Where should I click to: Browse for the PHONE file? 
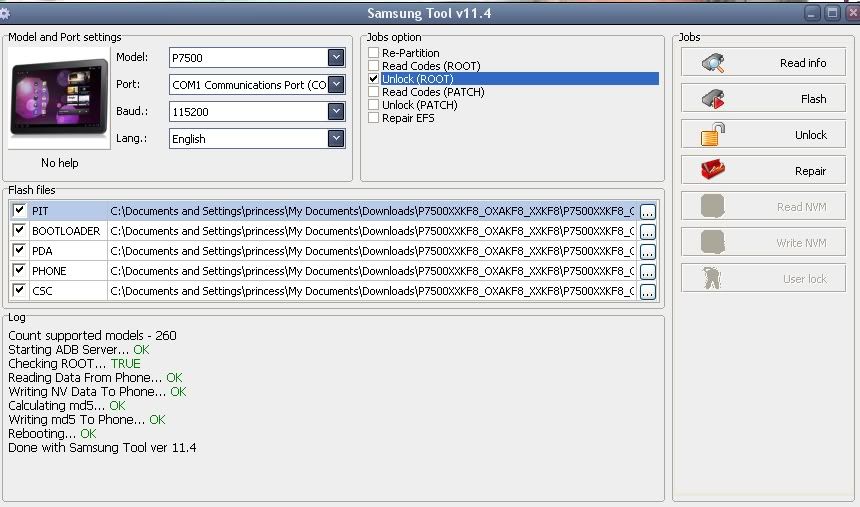click(x=648, y=272)
